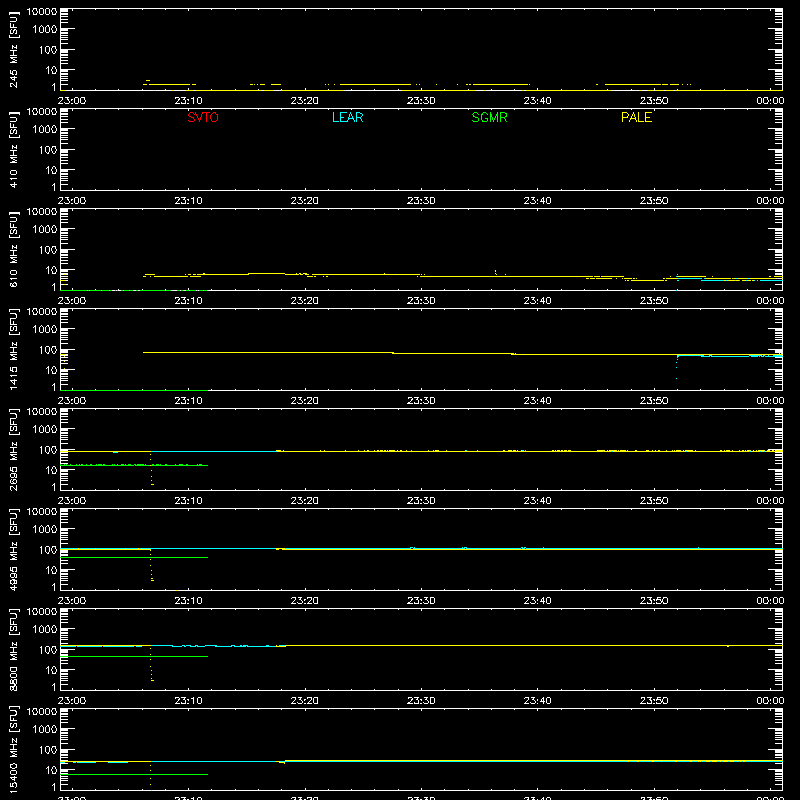Click the 10 y-axis label of the 2695 MHz panel
This screenshot has height=800, width=800.
51,470
